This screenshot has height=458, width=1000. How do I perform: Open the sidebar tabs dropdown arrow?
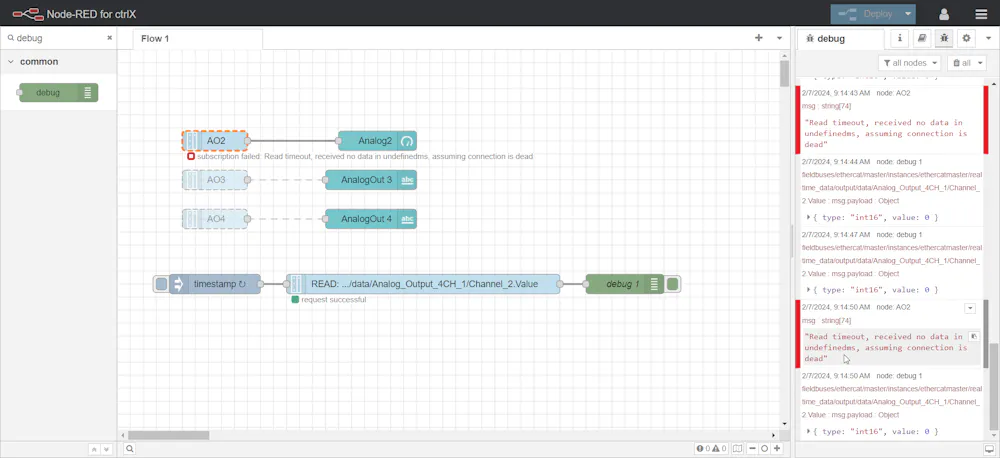coord(989,38)
